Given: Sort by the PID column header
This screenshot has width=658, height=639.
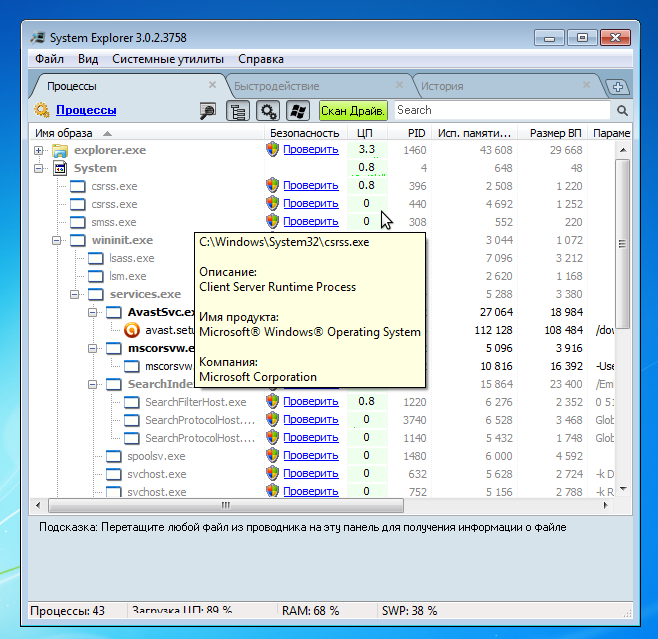Looking at the screenshot, I should point(410,133).
